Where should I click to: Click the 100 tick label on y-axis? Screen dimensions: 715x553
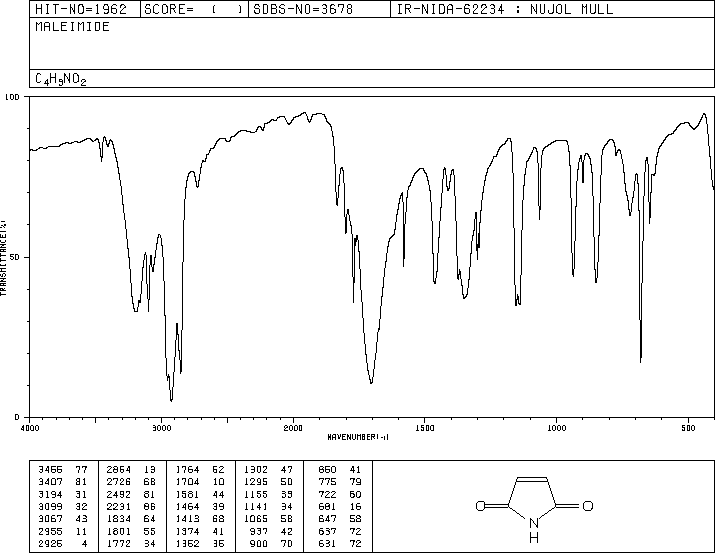[12, 97]
